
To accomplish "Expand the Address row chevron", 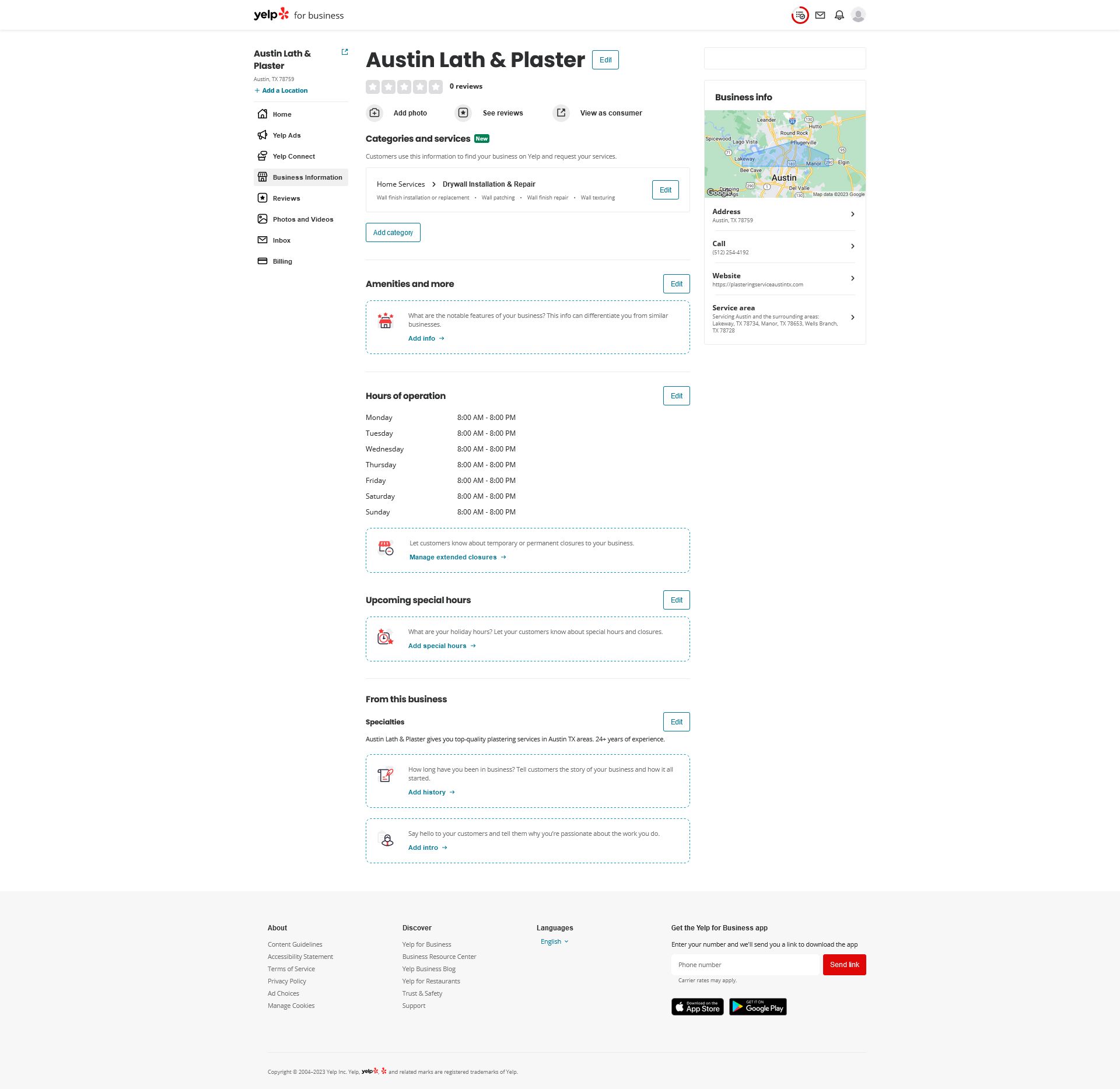I will tap(852, 215).
